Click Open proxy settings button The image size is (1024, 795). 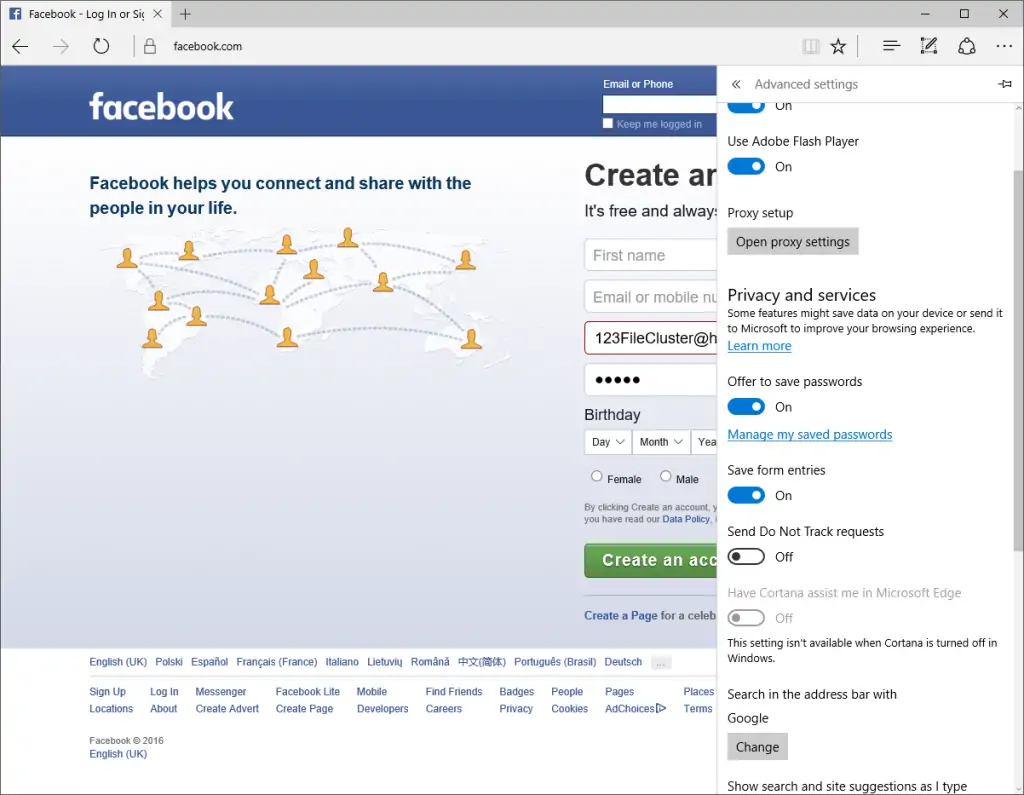(x=793, y=242)
